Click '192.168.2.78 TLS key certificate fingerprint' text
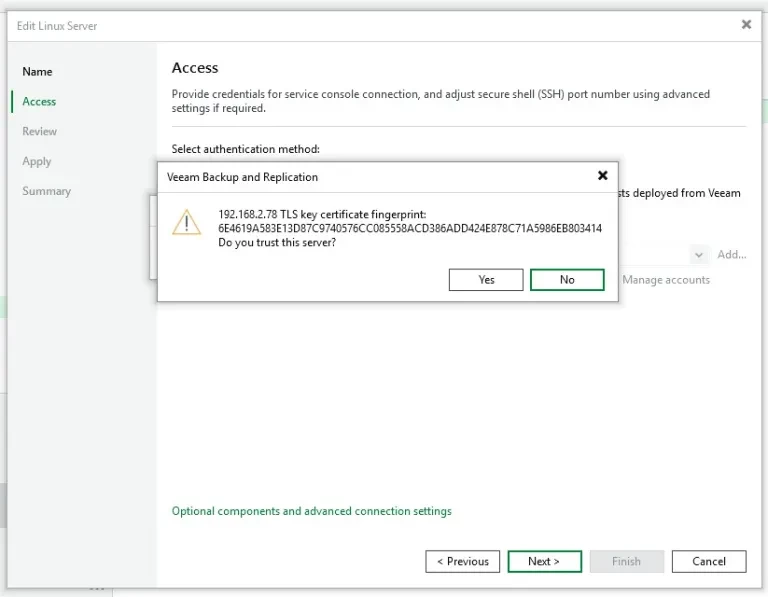This screenshot has width=768, height=597. 322,215
